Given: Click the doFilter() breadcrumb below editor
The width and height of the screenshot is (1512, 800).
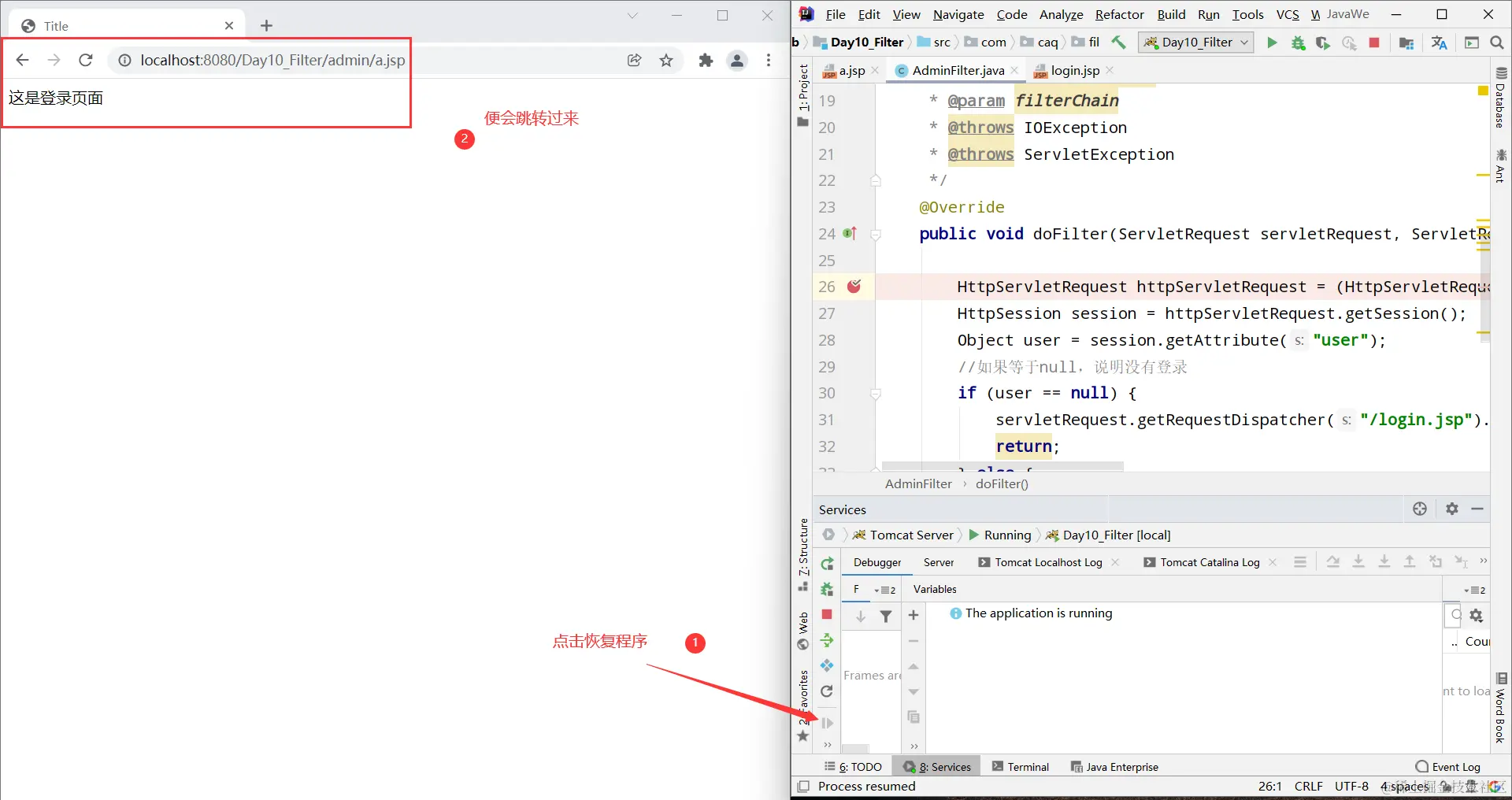Looking at the screenshot, I should point(1002,483).
